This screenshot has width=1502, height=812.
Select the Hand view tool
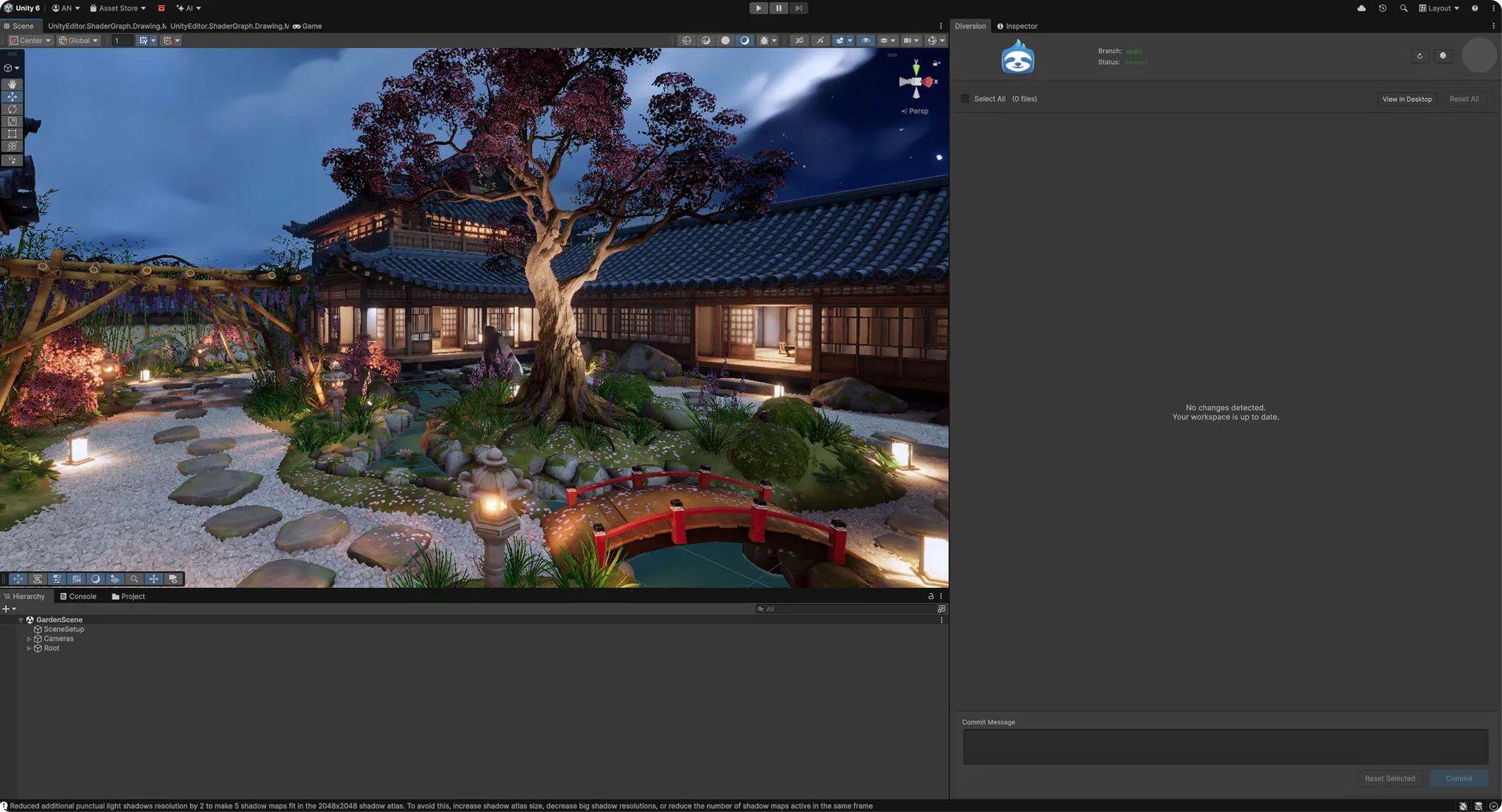pos(12,84)
